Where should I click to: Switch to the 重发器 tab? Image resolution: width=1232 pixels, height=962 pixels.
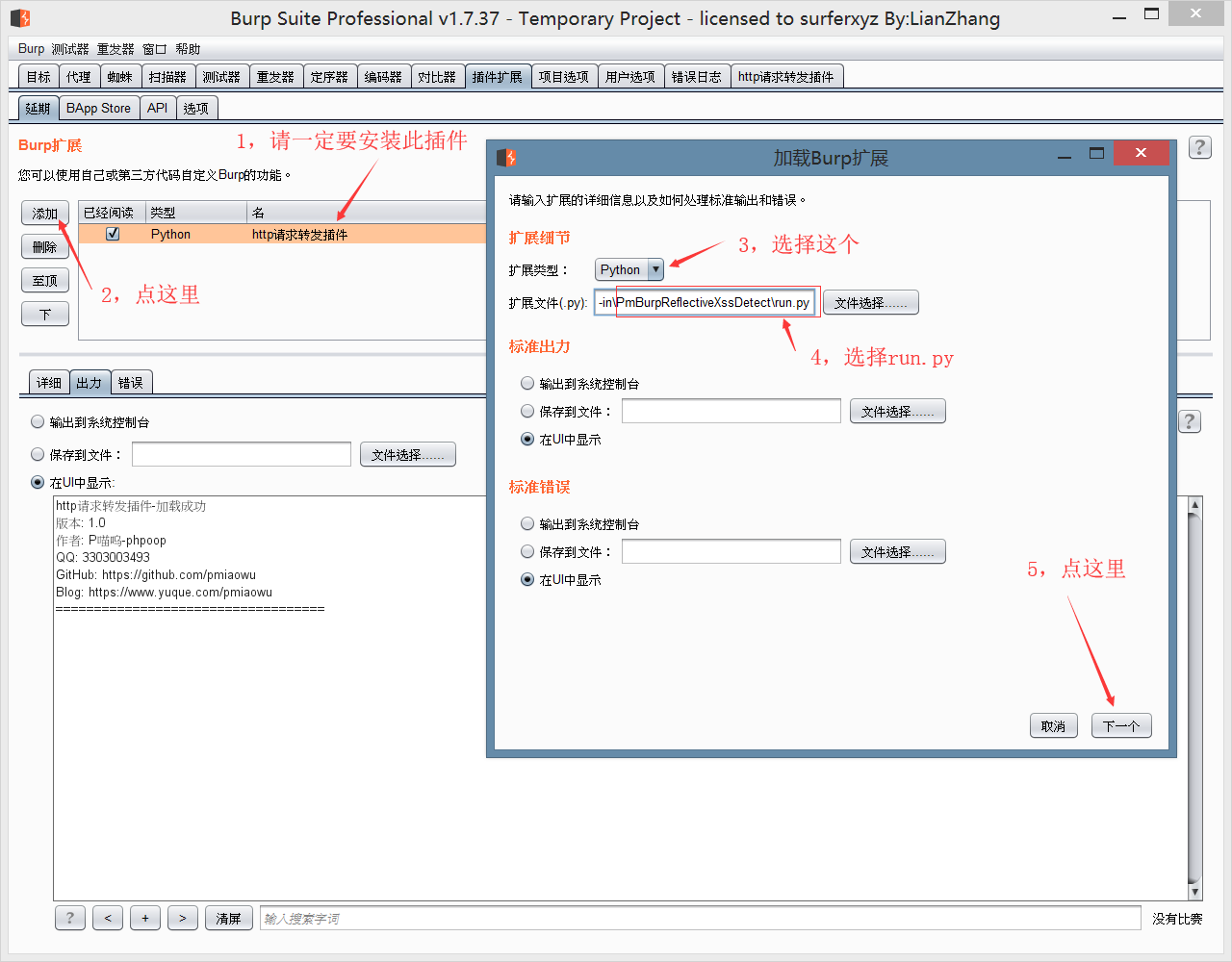pos(275,77)
